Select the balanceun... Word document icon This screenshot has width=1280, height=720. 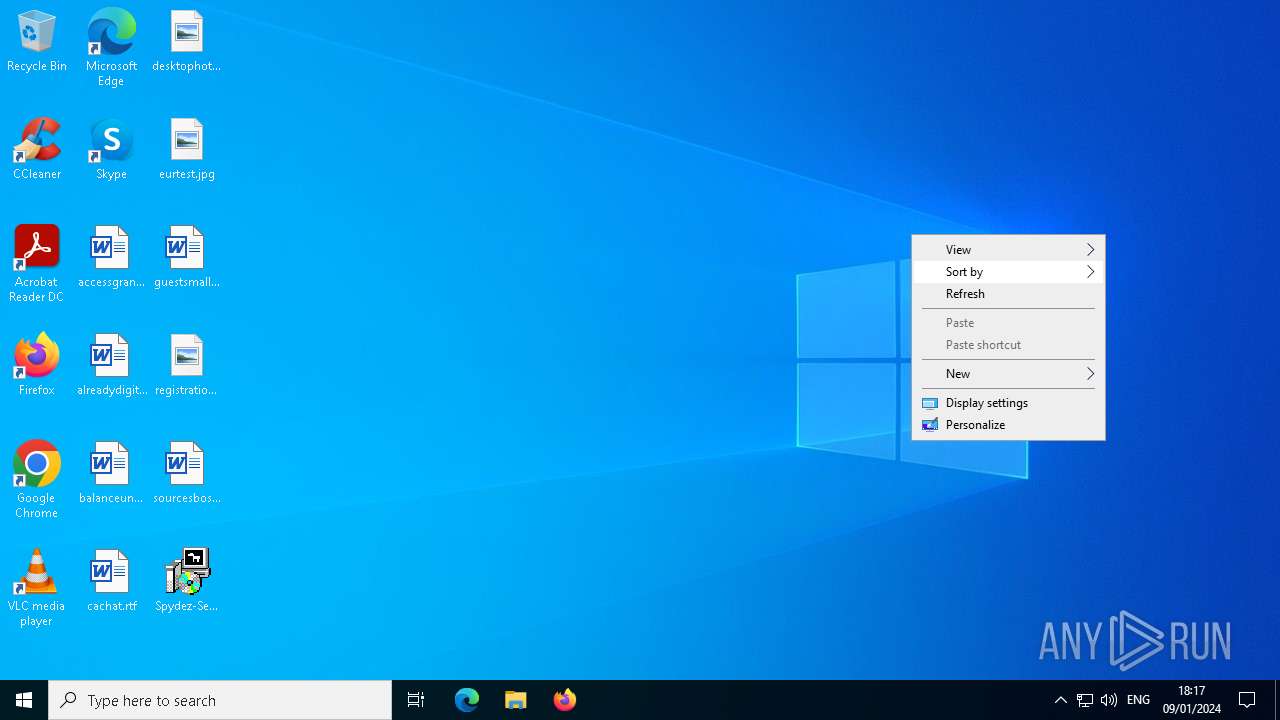click(x=111, y=474)
